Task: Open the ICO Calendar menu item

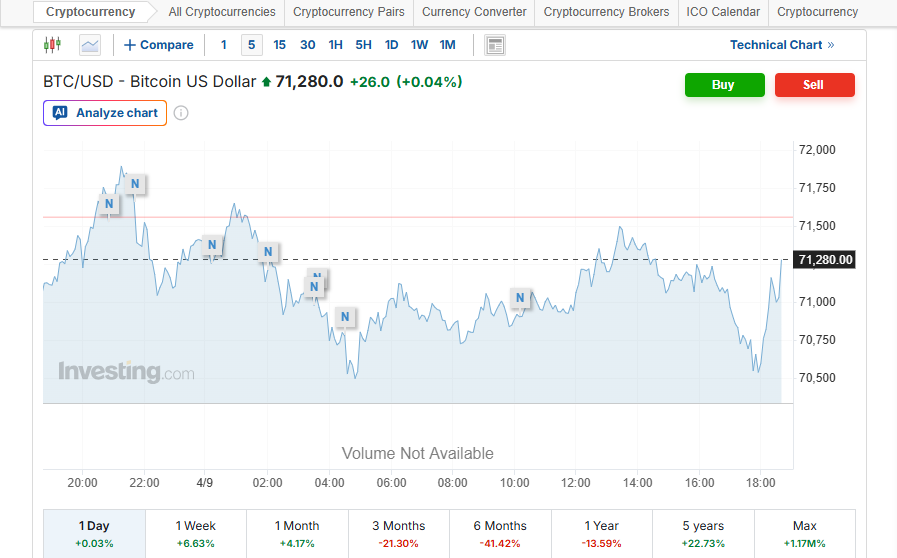Action: (x=723, y=12)
